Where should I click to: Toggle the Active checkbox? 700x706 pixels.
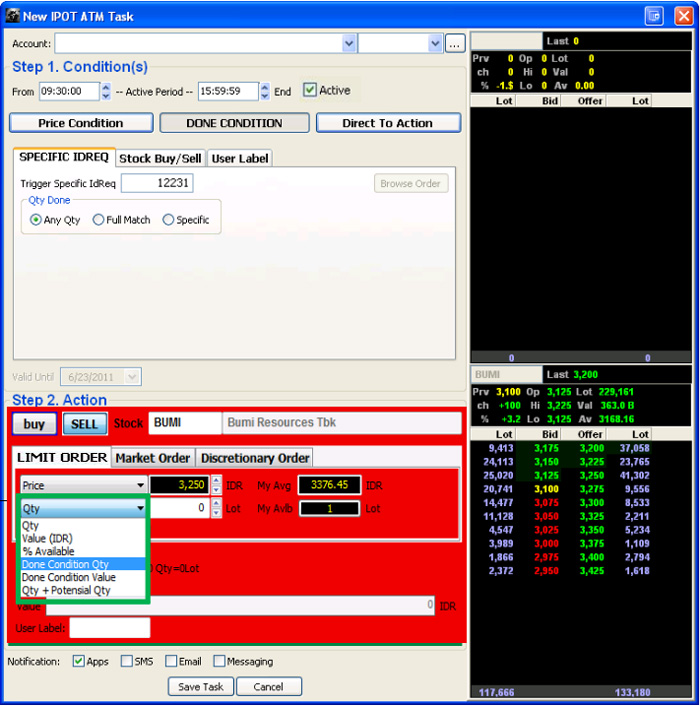click(310, 90)
